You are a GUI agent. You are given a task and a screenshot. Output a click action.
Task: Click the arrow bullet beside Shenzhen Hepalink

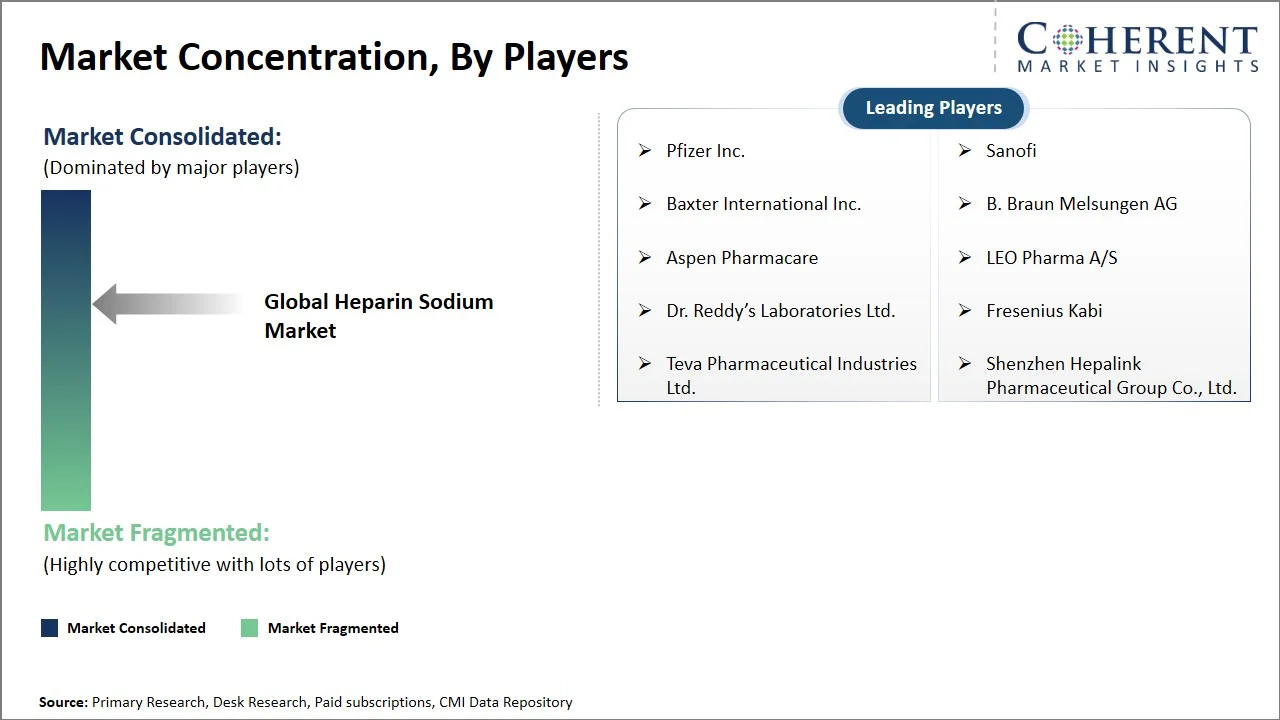(965, 364)
